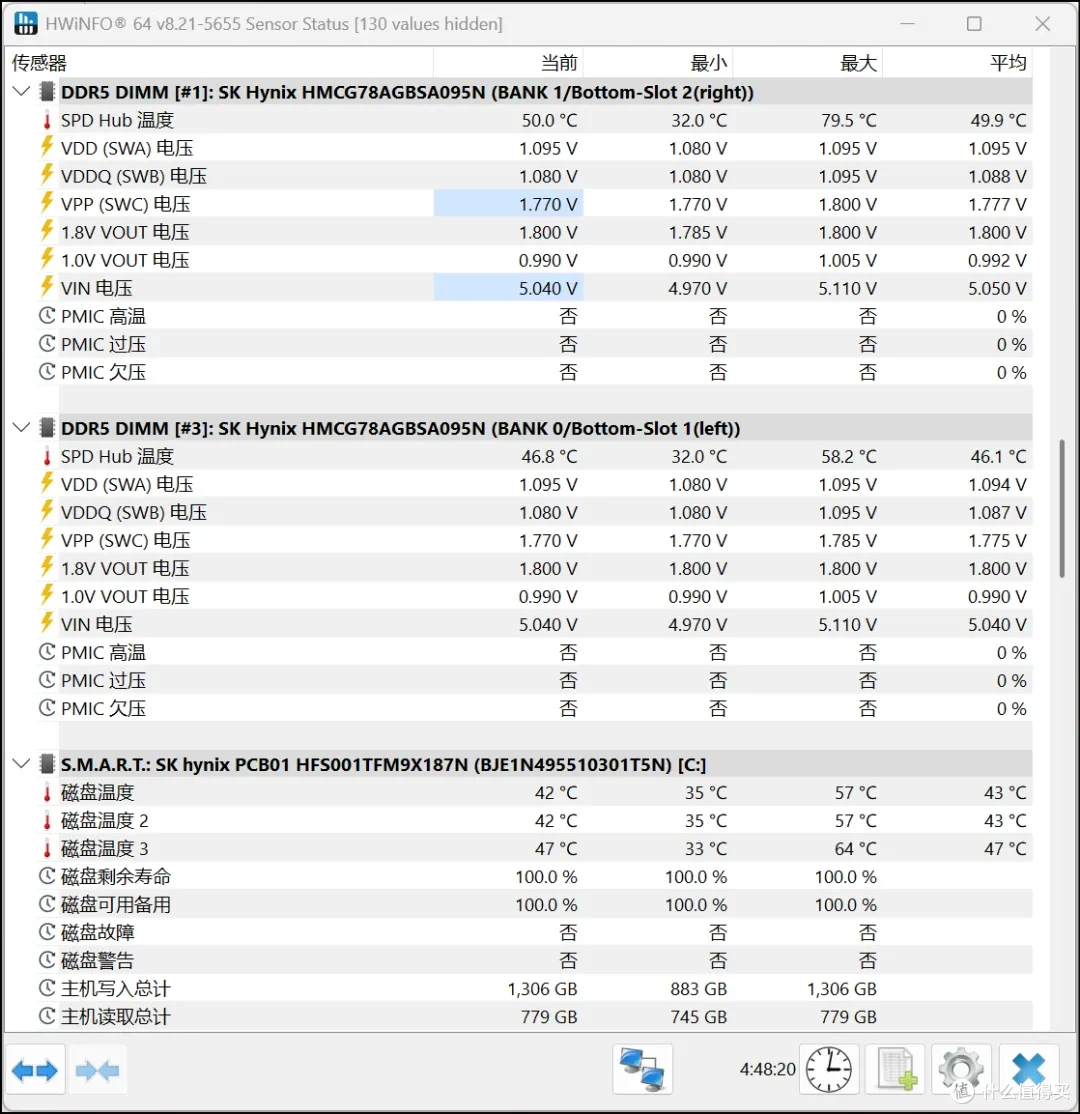Click the S.M.A.R.T. drive group icon

[47, 764]
